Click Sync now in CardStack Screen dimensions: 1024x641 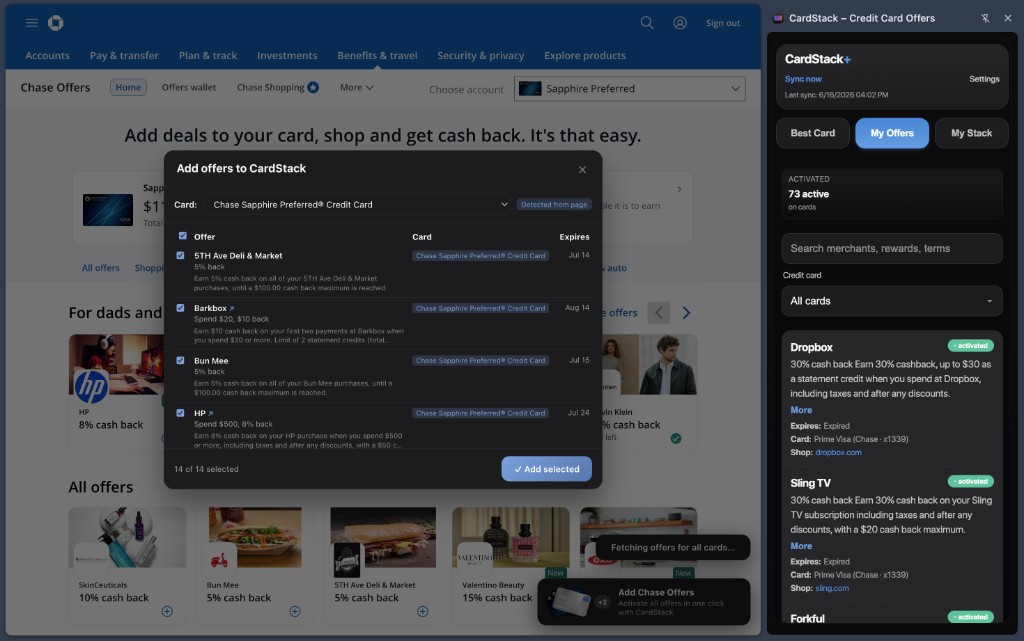[x=803, y=79]
